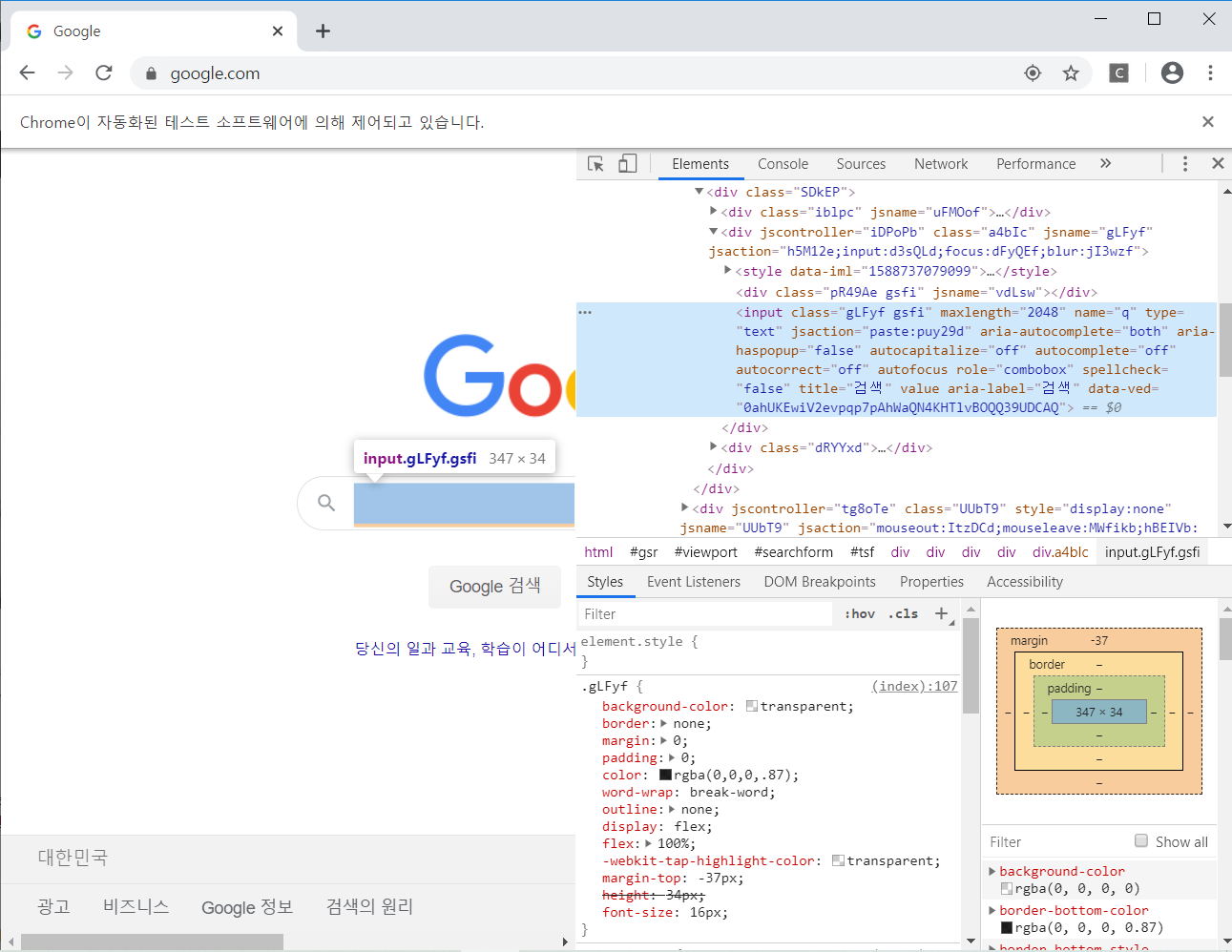Viewport: 1232px width, 952px height.
Task: Click the page horizontal scrollbar
Action: 153,942
